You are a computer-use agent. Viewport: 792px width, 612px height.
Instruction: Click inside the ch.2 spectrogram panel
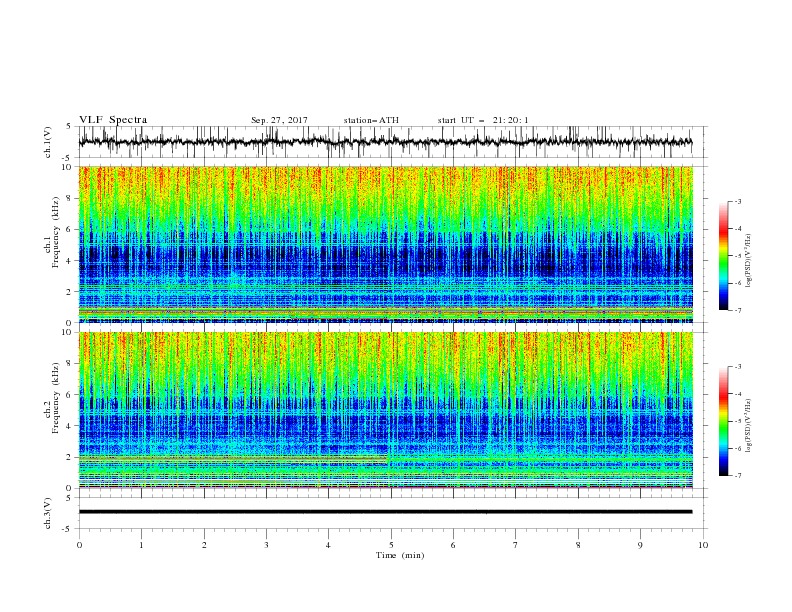[x=385, y=410]
